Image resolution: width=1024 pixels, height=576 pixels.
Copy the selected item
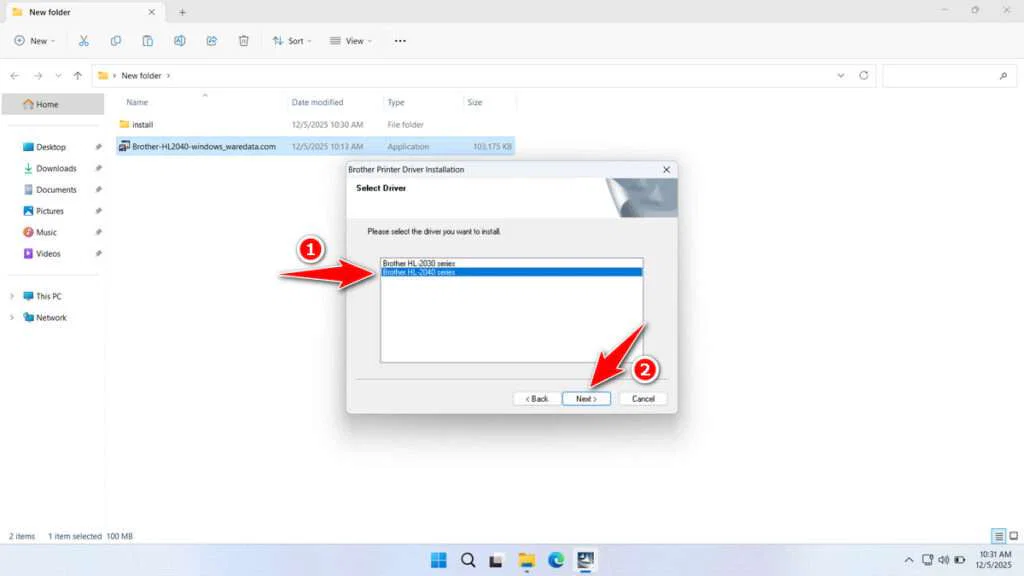pos(116,40)
